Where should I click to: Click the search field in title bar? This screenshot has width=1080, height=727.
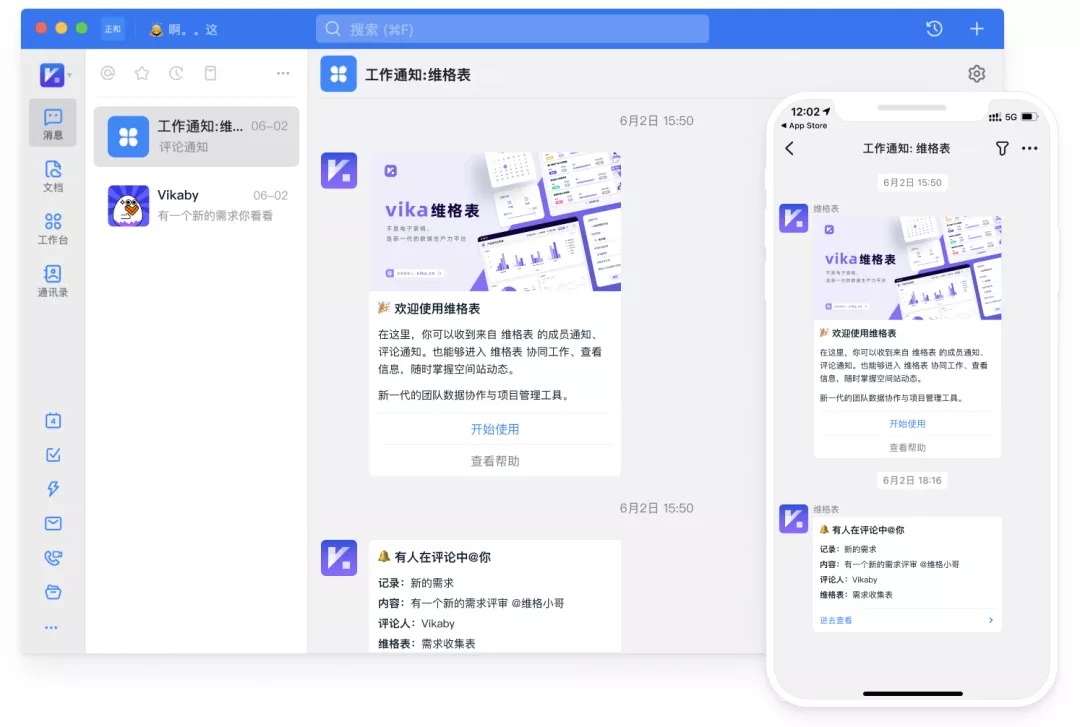click(x=512, y=29)
